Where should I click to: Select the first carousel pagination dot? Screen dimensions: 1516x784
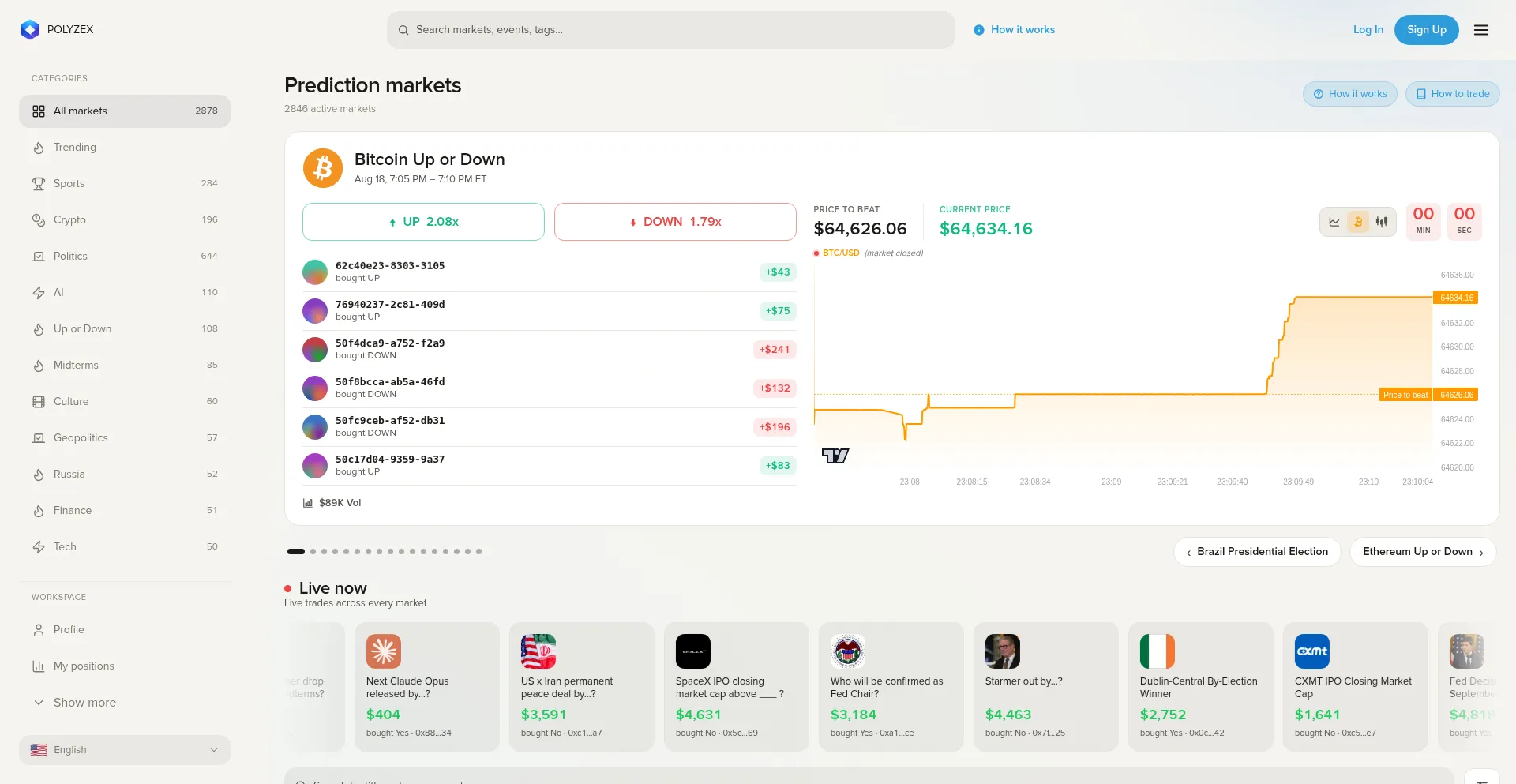(296, 552)
